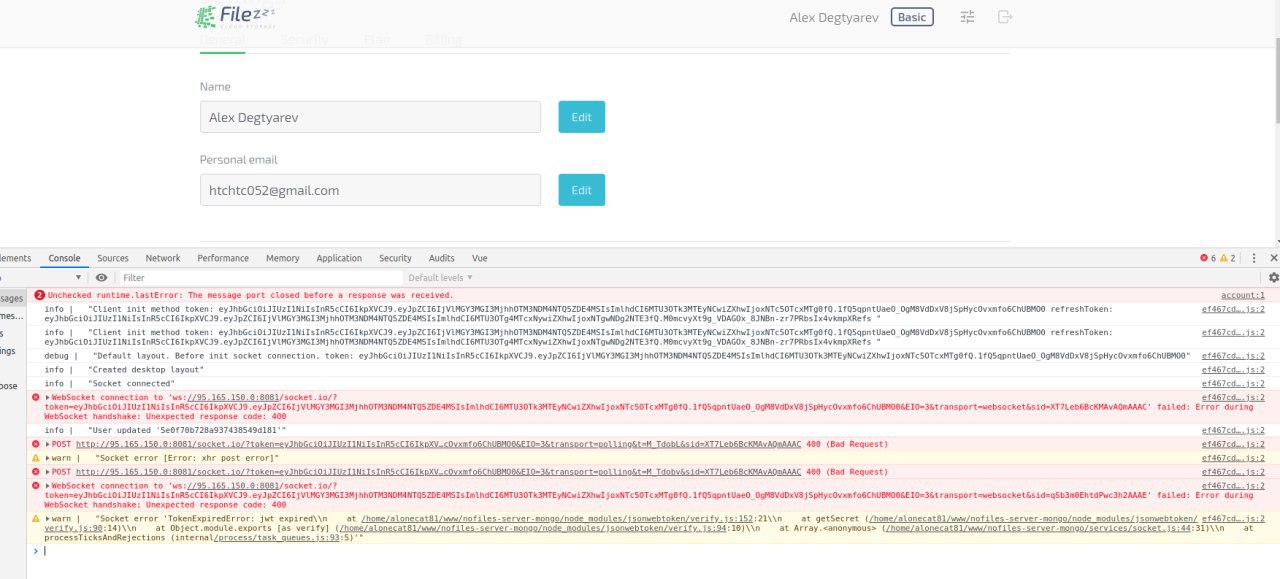Expand the TokenExpiredError warning entry
Viewport: 1280px width, 579px height.
(x=48, y=519)
